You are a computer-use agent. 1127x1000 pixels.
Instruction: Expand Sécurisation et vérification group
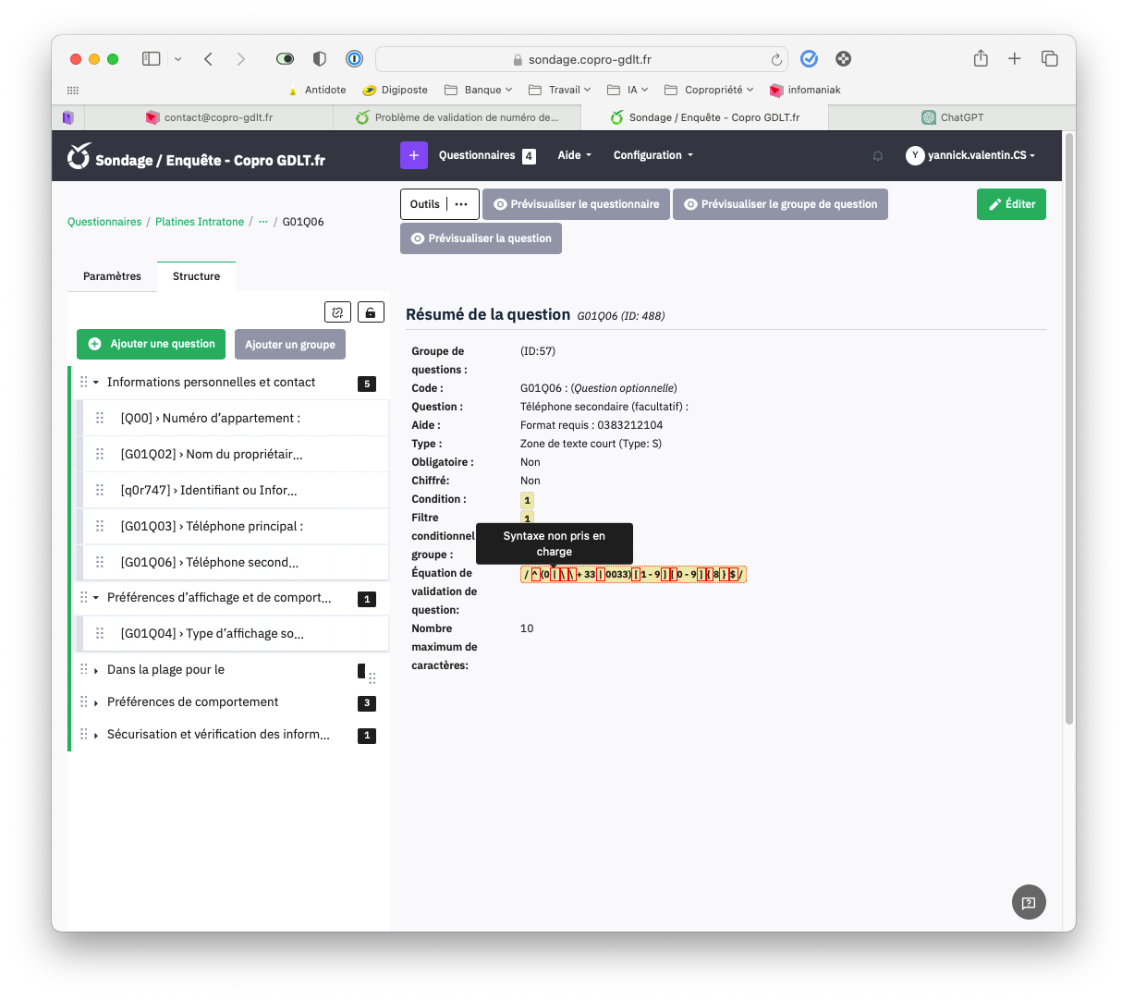97,735
